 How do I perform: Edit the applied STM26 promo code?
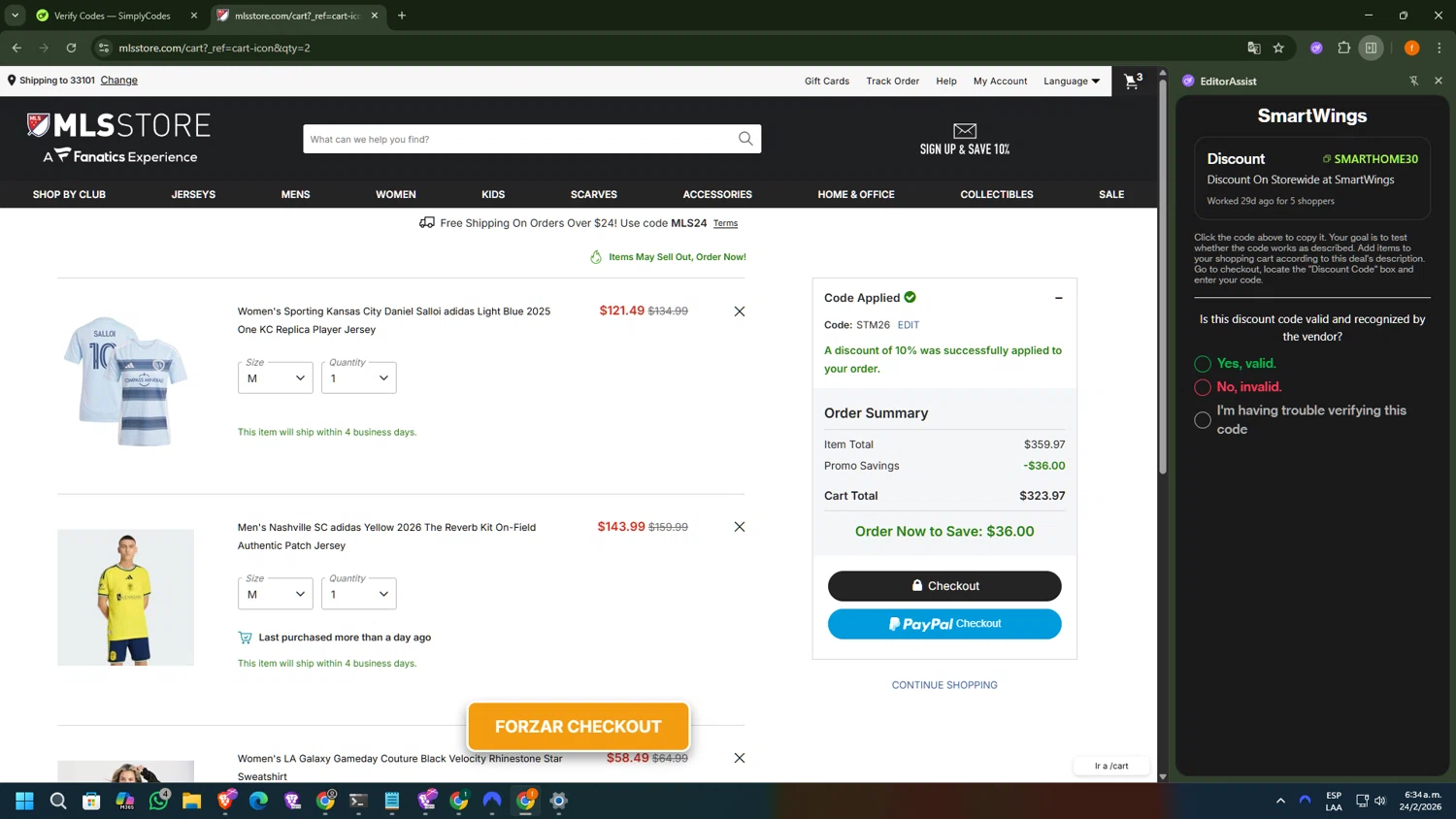[x=909, y=325]
